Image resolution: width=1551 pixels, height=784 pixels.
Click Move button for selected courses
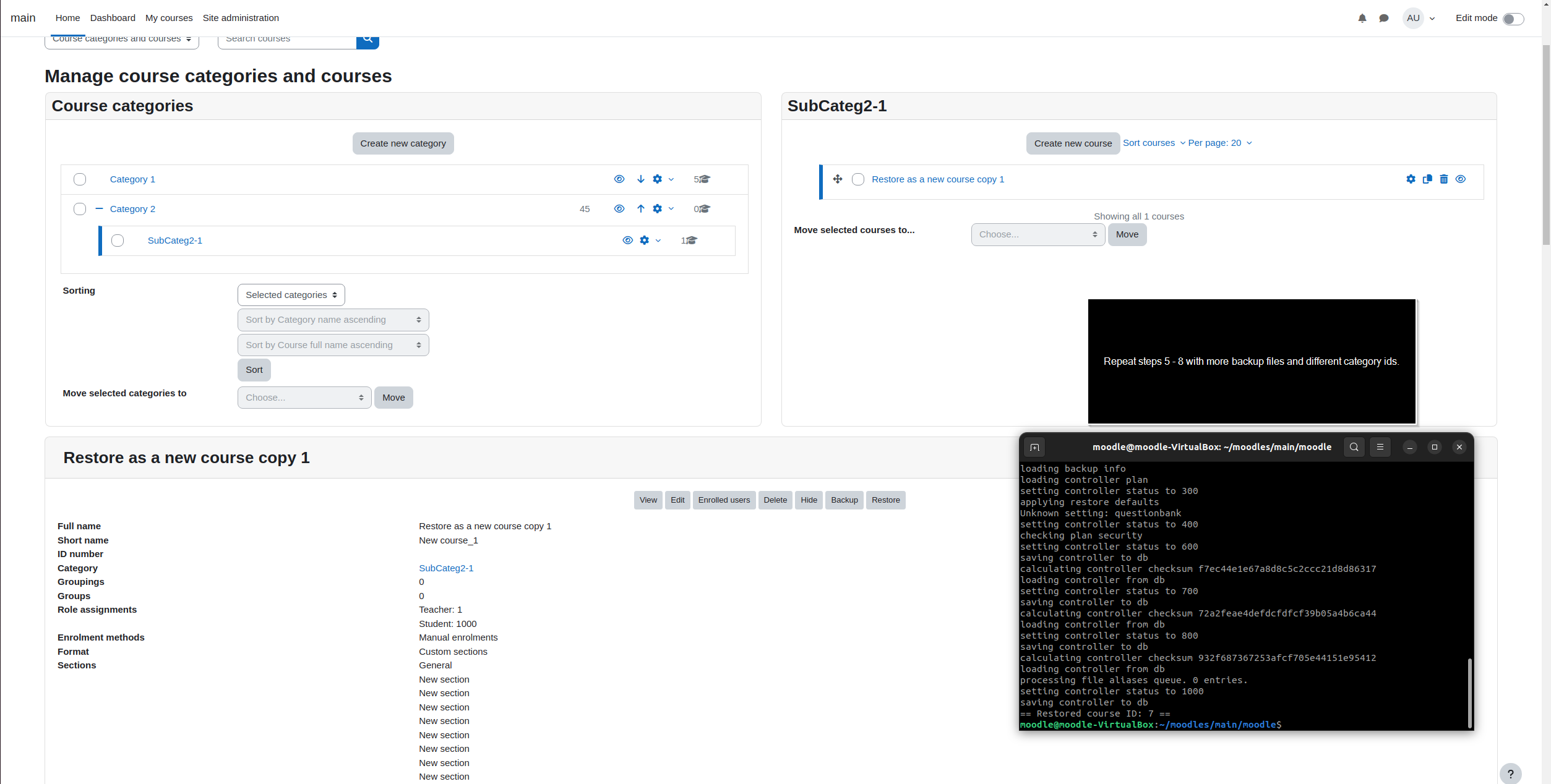[1127, 234]
